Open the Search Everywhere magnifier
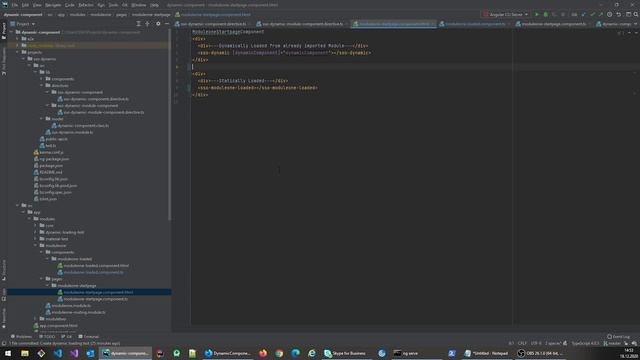640x360 pixels. point(636,14)
